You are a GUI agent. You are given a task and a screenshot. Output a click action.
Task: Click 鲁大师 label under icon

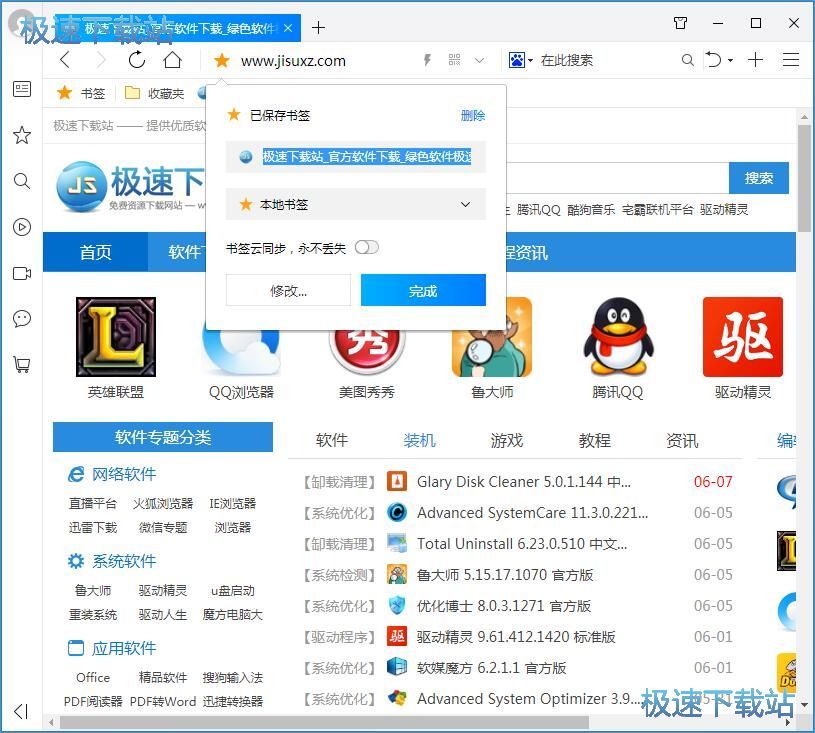492,392
